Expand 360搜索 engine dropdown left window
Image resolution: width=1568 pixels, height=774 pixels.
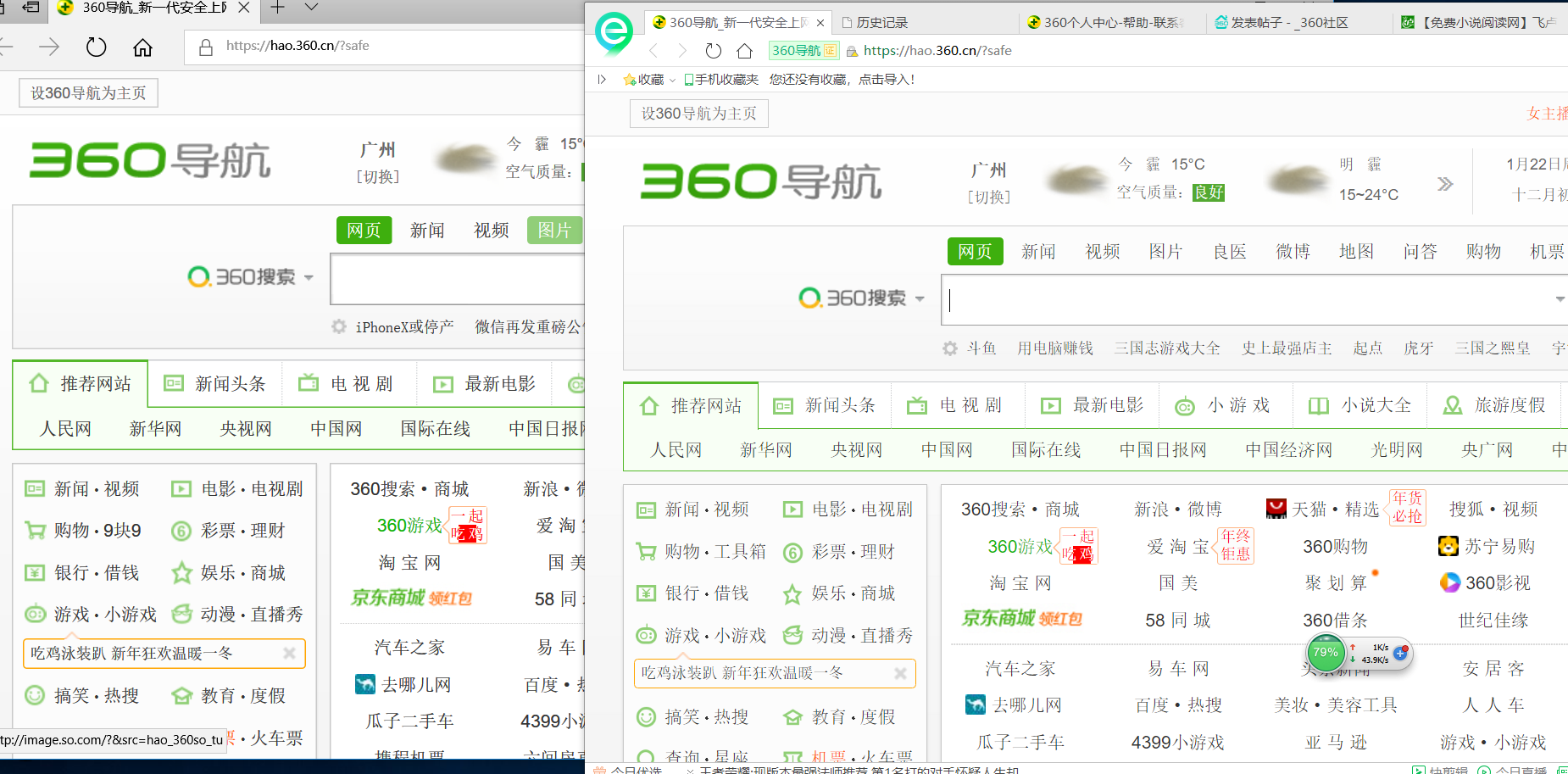click(x=309, y=278)
